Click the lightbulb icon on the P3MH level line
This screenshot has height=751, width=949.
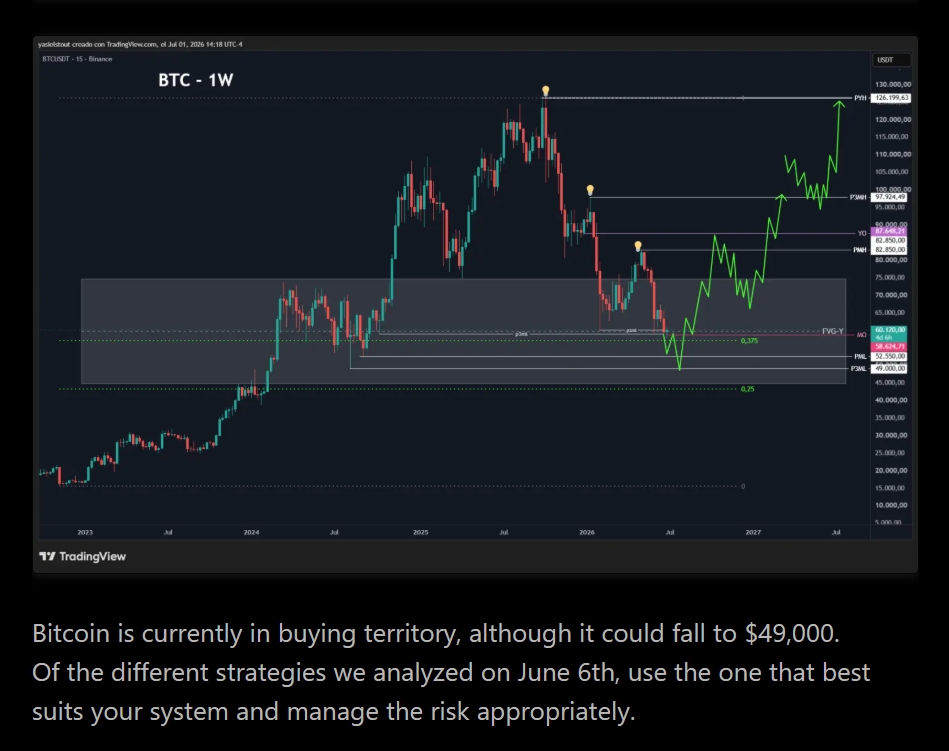coord(590,191)
